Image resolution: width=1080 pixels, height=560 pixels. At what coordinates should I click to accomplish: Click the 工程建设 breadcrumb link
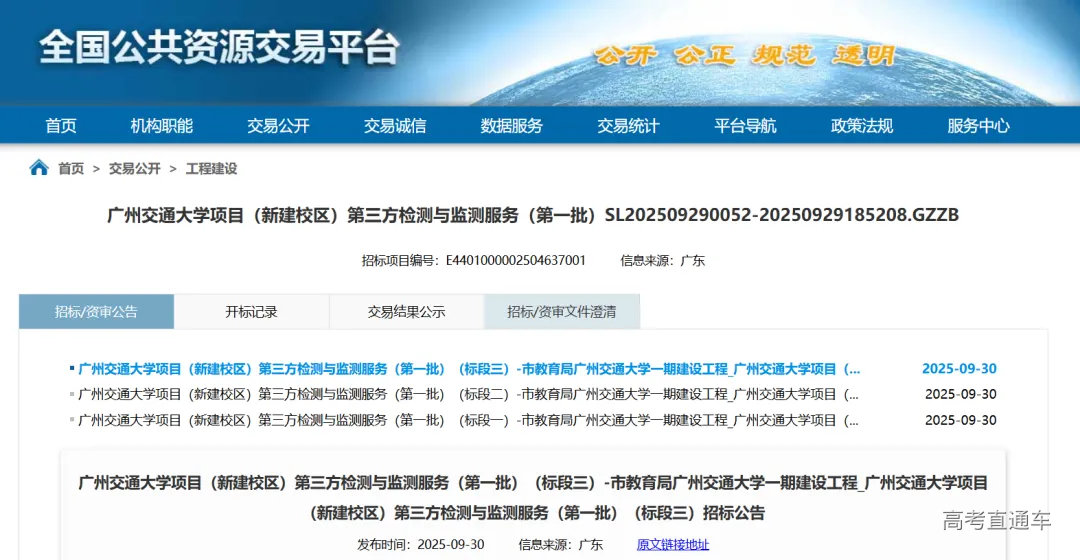pos(211,169)
